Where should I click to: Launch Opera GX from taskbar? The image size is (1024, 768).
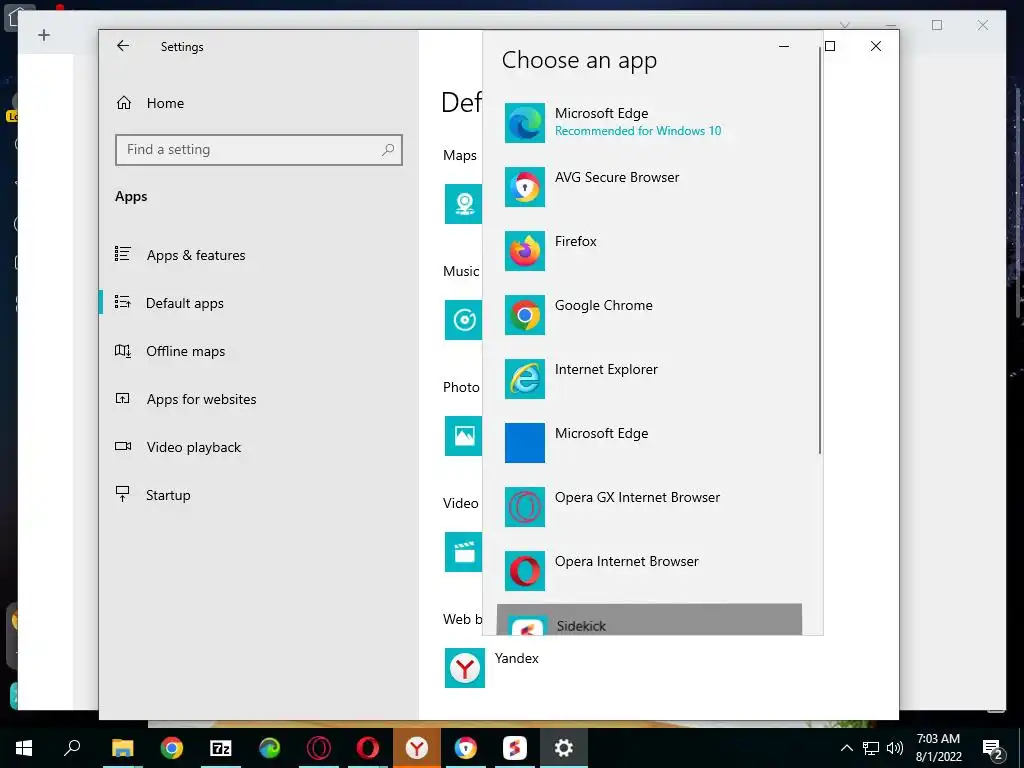click(319, 748)
